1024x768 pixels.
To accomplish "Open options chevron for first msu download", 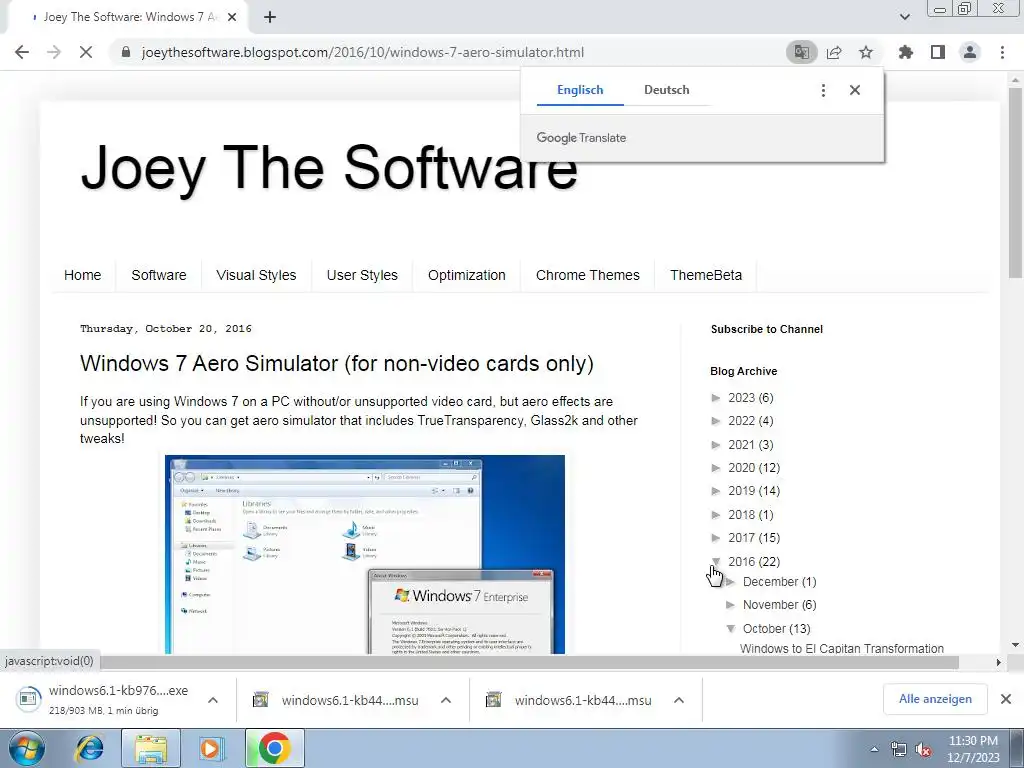I will [x=446, y=699].
